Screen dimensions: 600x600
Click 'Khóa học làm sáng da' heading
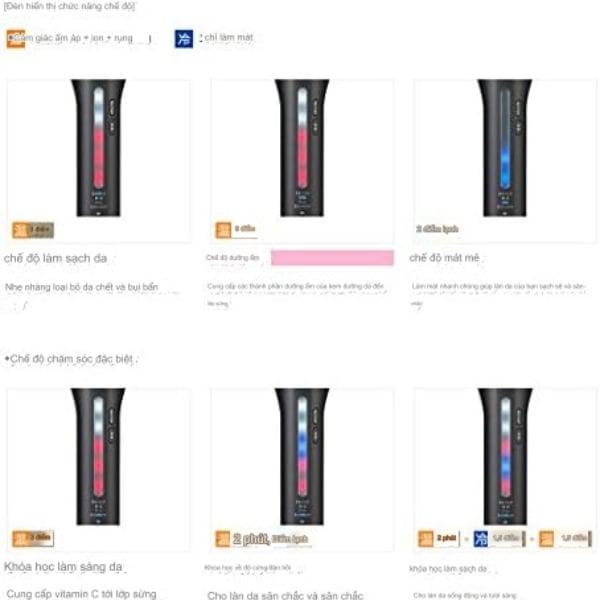coord(63,567)
